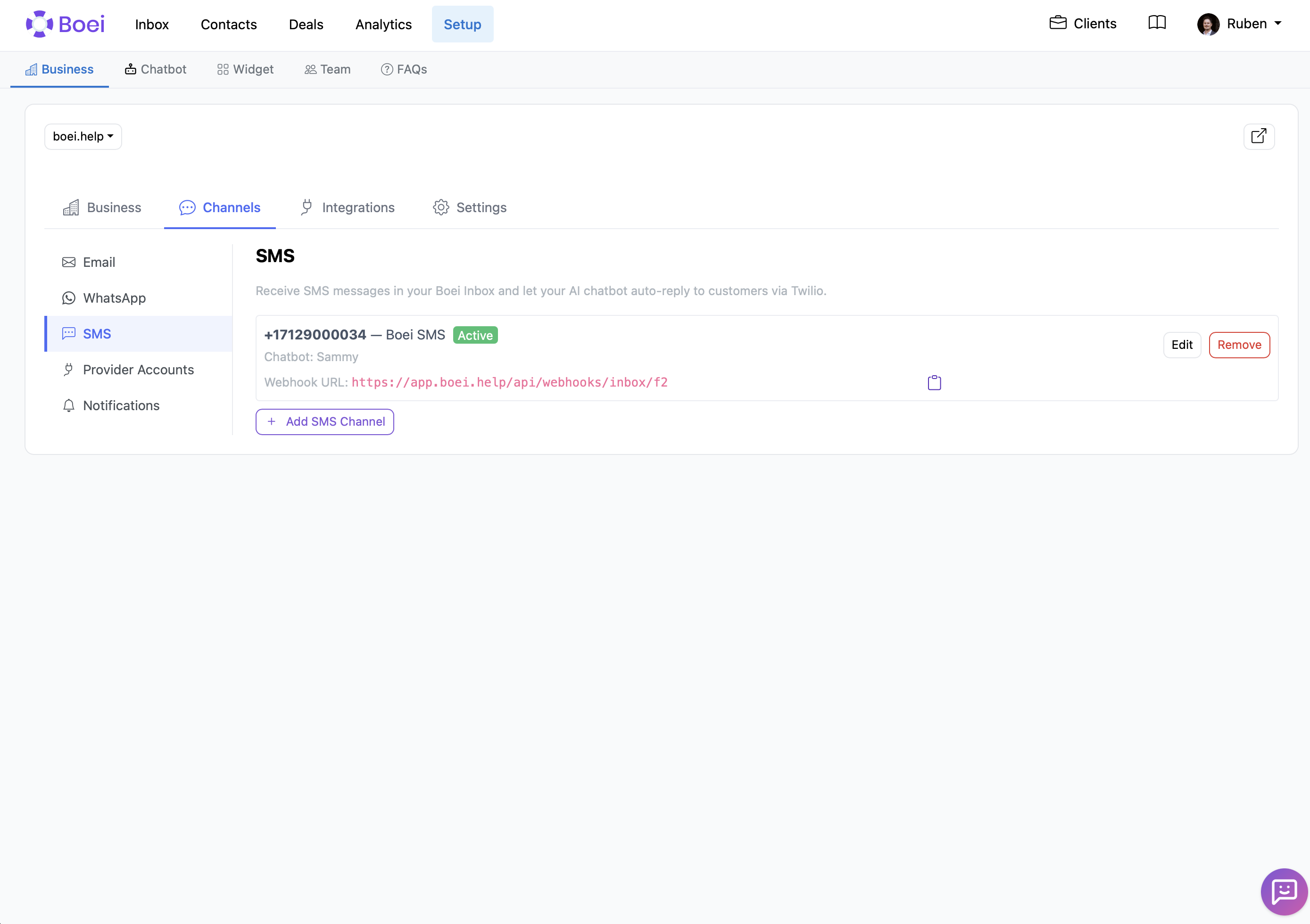Viewport: 1310px width, 924px height.
Task: Open the Inbox page
Action: click(x=152, y=25)
